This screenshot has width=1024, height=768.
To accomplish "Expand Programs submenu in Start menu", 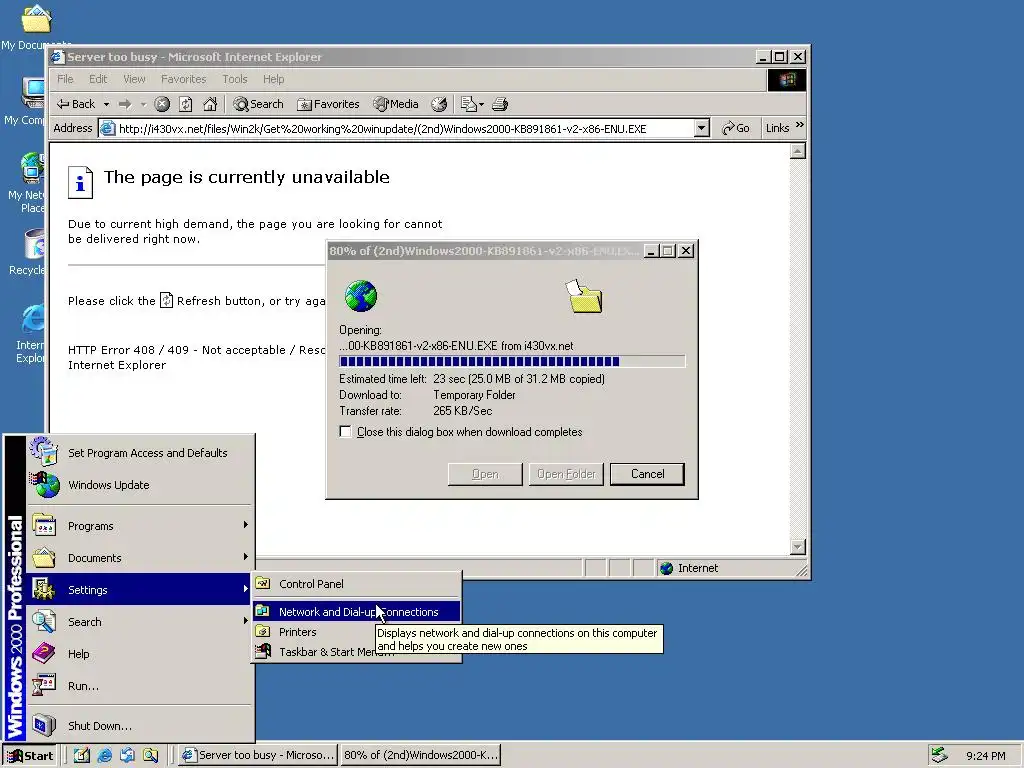I will [x=140, y=526].
